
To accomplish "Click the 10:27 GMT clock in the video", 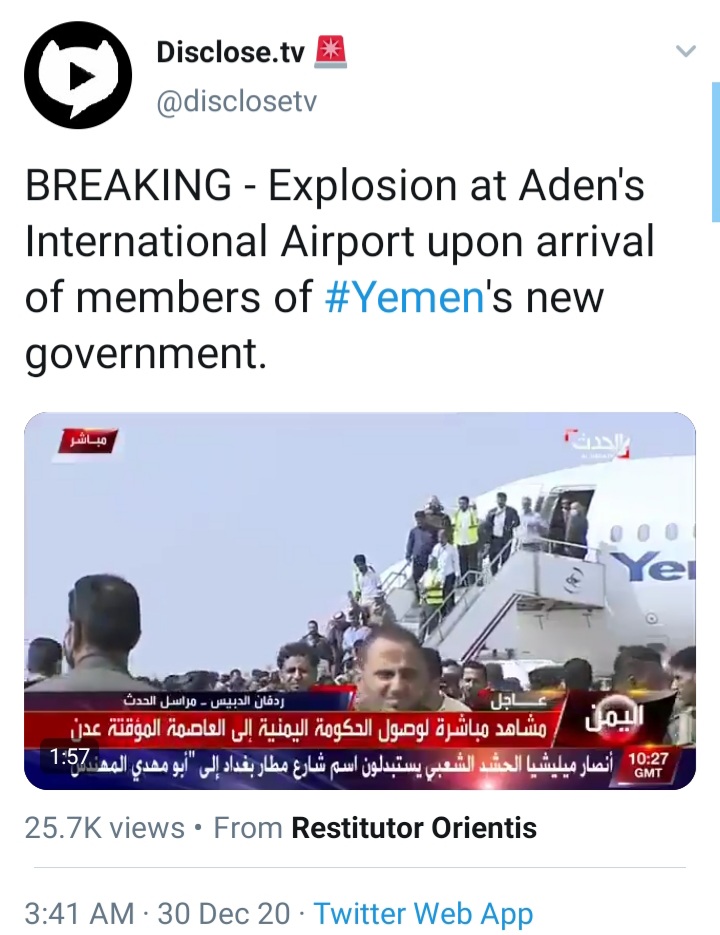I will click(x=648, y=765).
